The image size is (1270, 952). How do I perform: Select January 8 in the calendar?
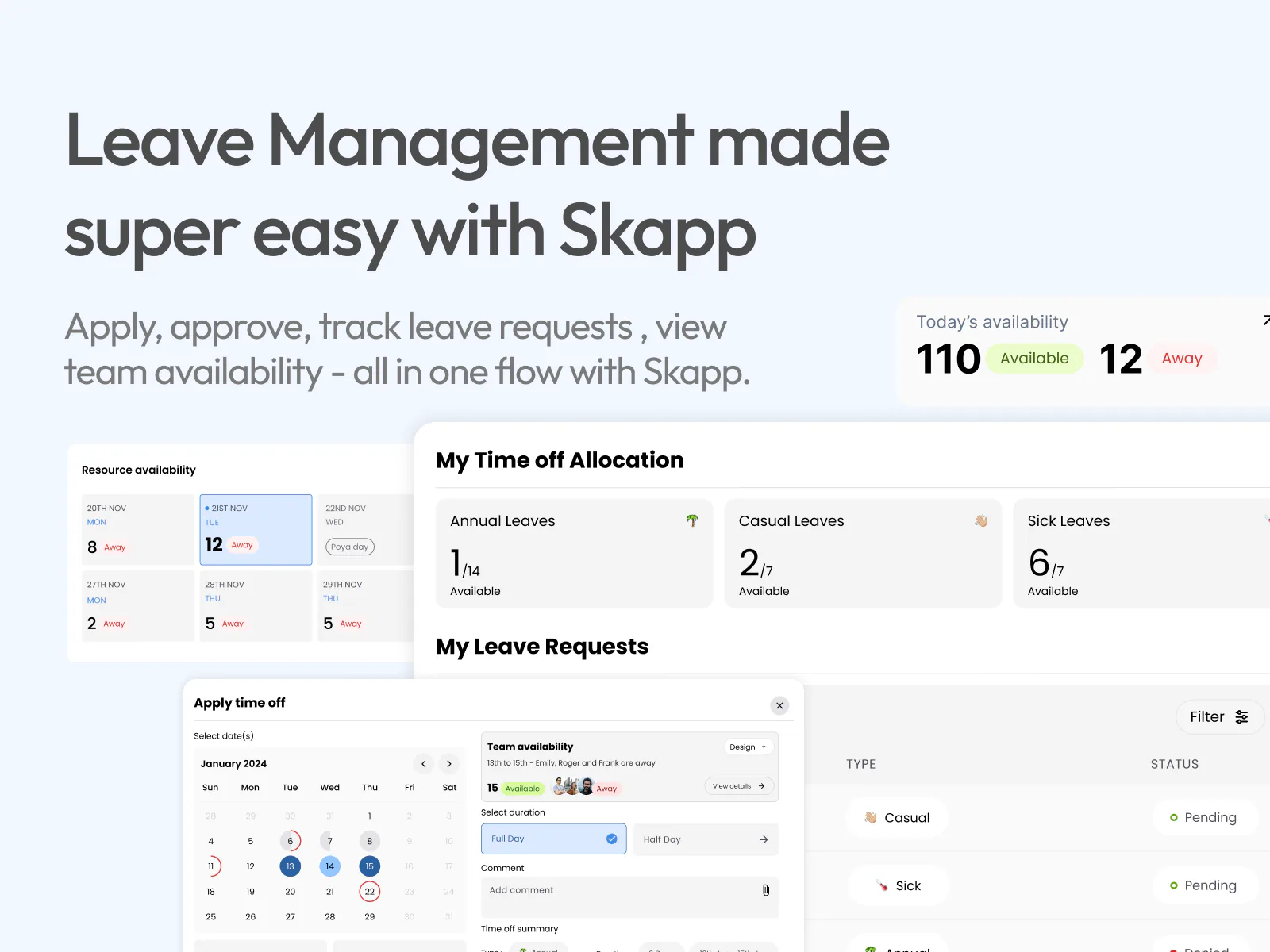[x=369, y=841]
